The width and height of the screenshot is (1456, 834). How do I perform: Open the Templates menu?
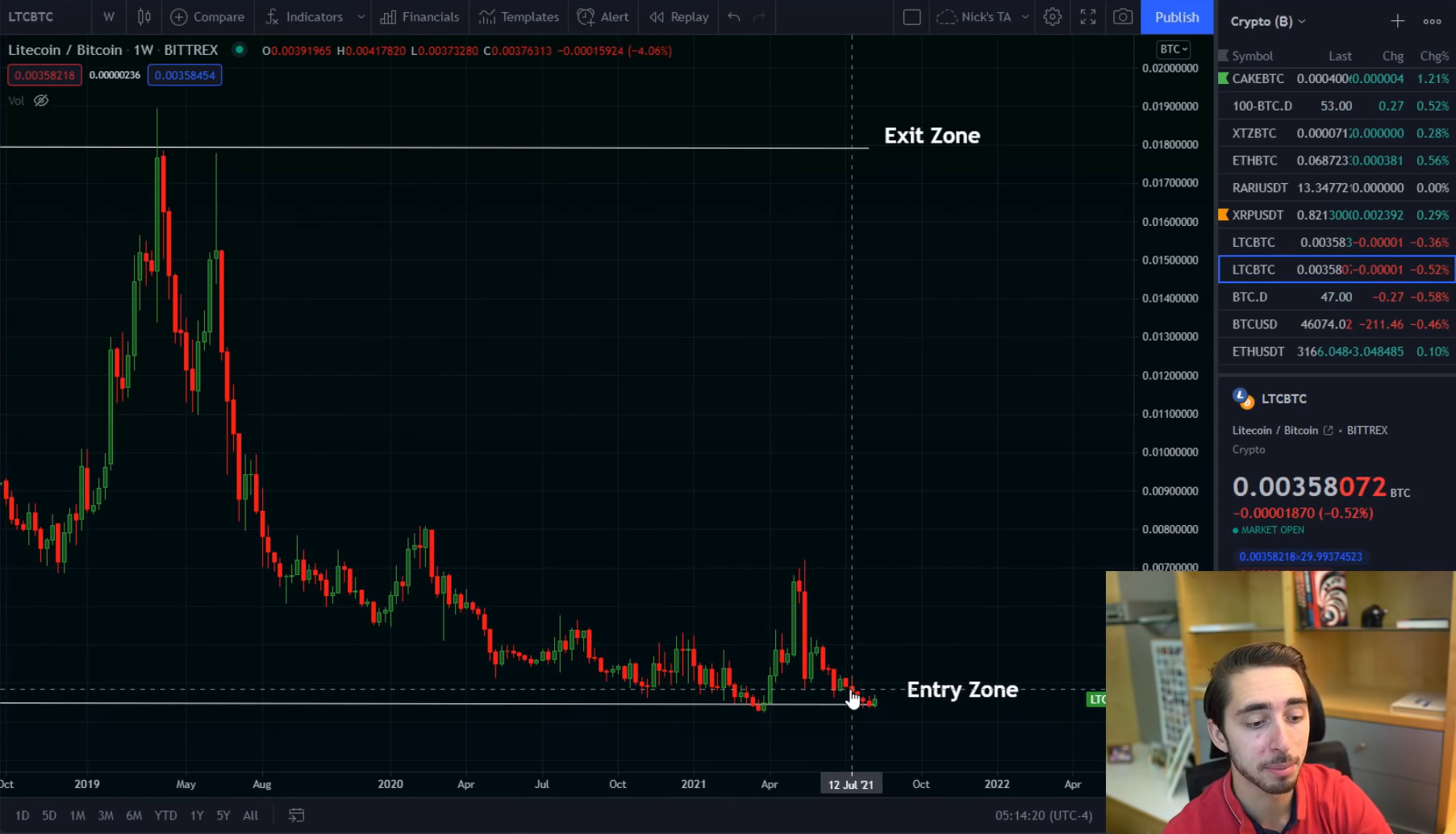click(519, 17)
